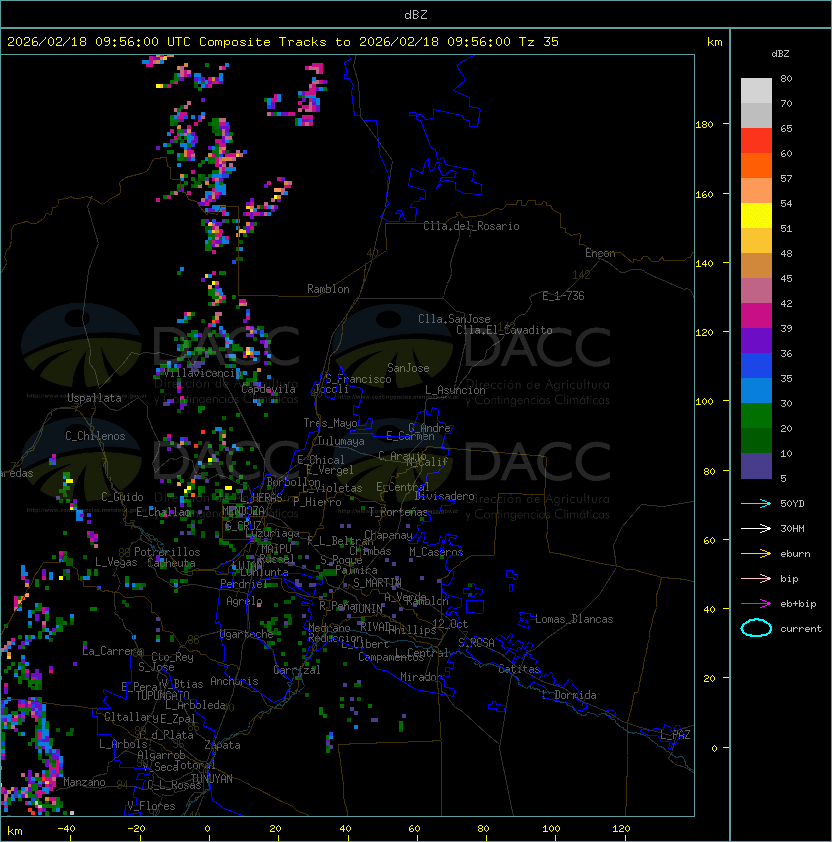Click the 'Catitas' place label
The width and height of the screenshot is (832, 842).
coord(519,669)
